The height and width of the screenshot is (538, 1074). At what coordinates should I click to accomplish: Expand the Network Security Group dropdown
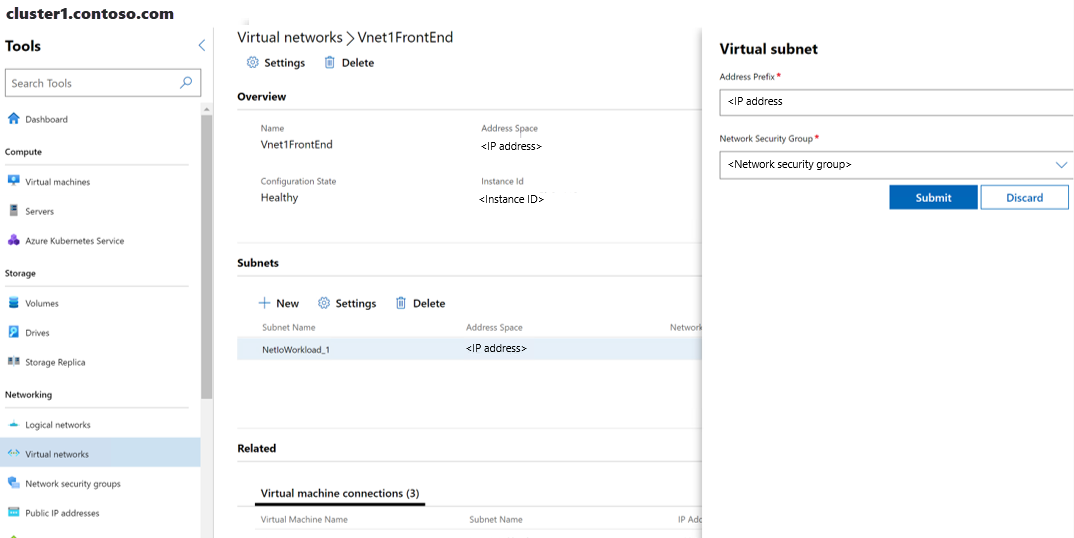coord(1061,165)
